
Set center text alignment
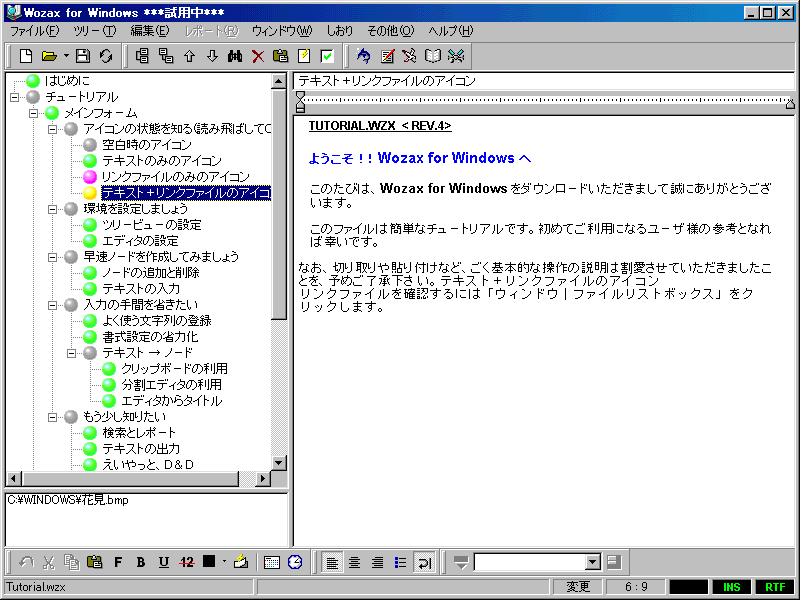[x=355, y=562]
